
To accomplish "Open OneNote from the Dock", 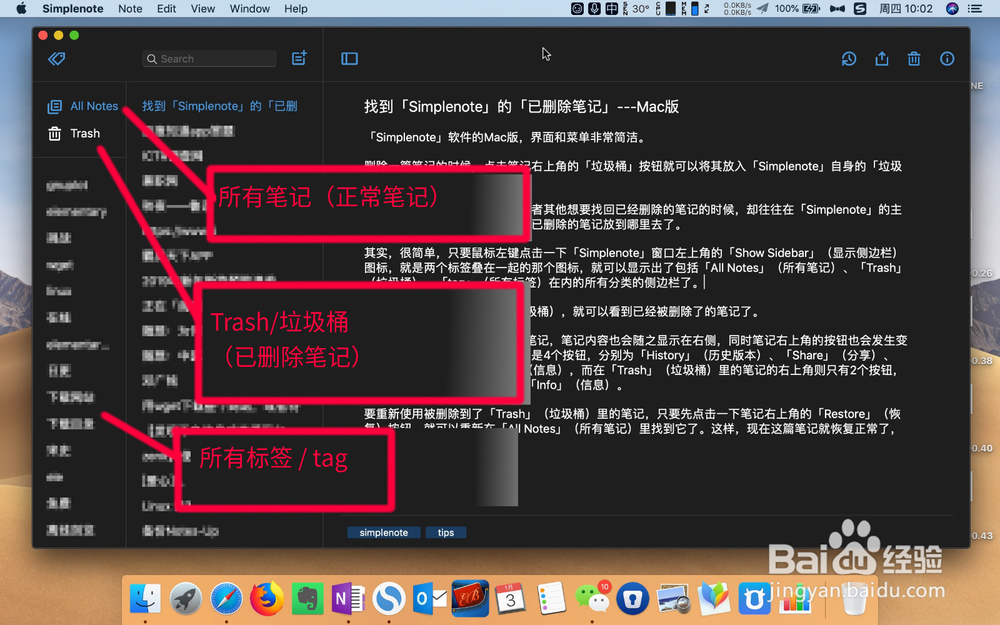I will pos(348,598).
